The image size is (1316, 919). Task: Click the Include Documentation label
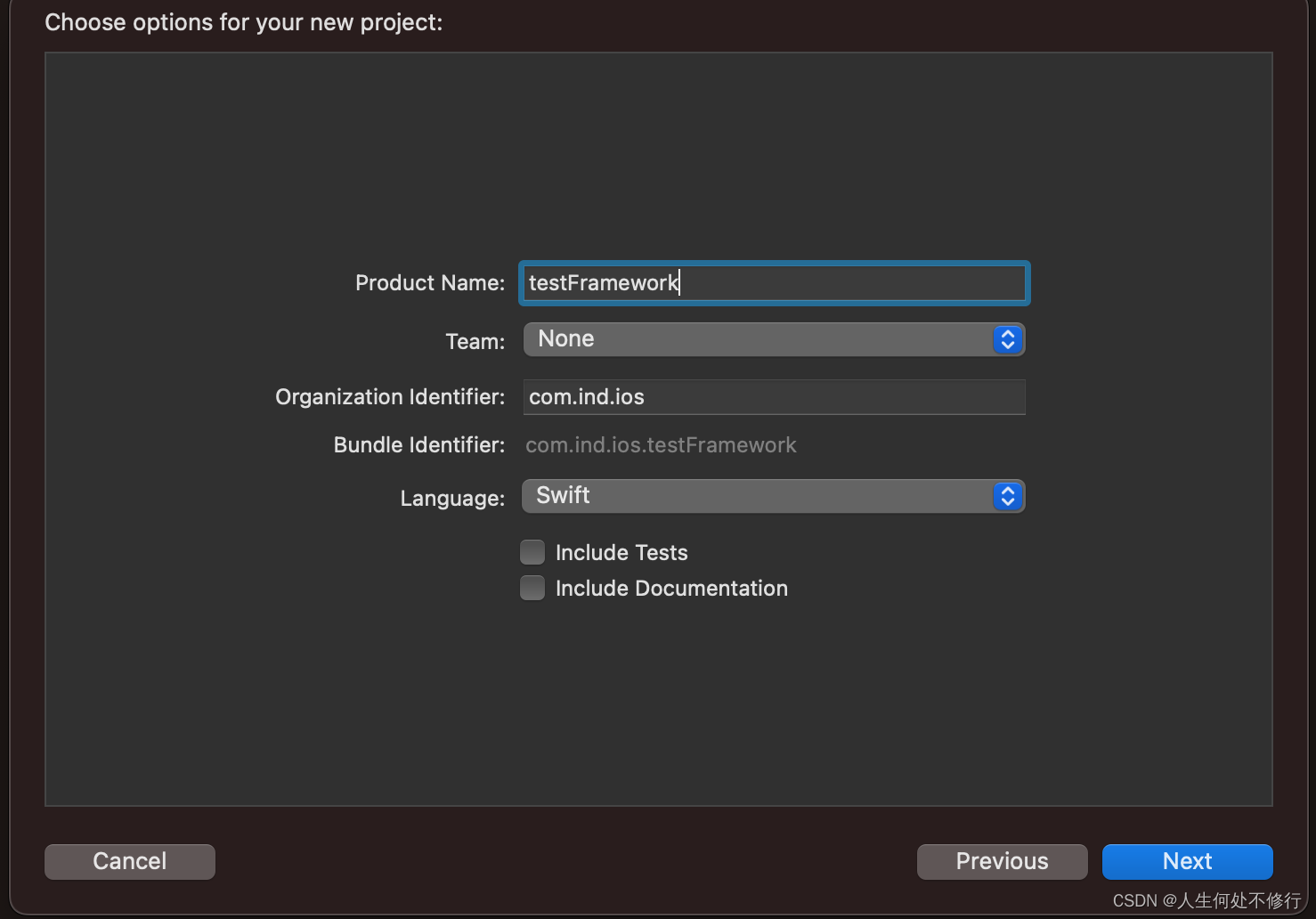click(671, 588)
